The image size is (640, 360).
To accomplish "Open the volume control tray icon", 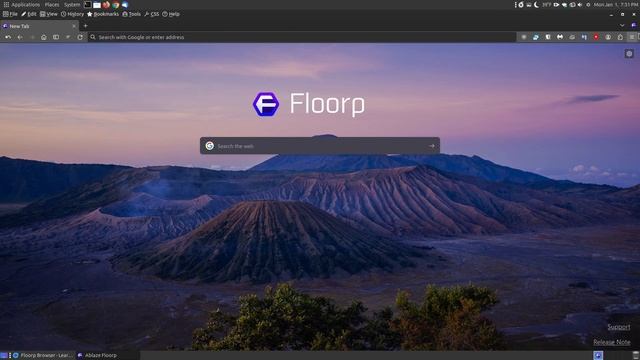I will pyautogui.click(x=580, y=4).
